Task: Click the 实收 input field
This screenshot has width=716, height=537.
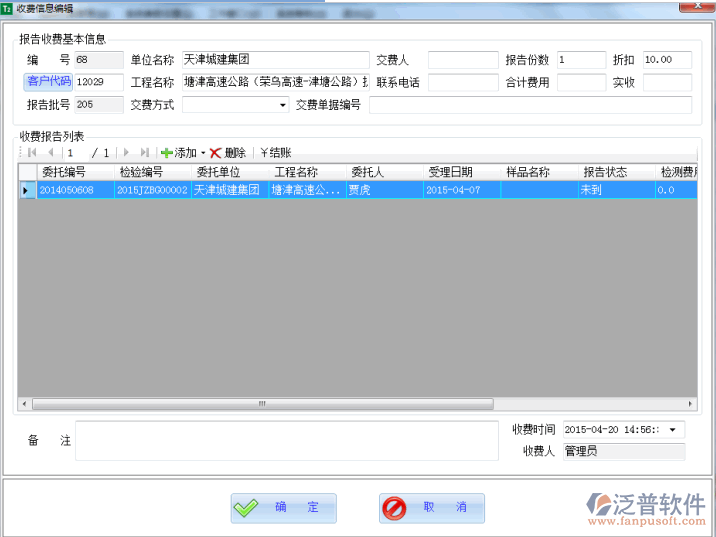Action: click(667, 82)
